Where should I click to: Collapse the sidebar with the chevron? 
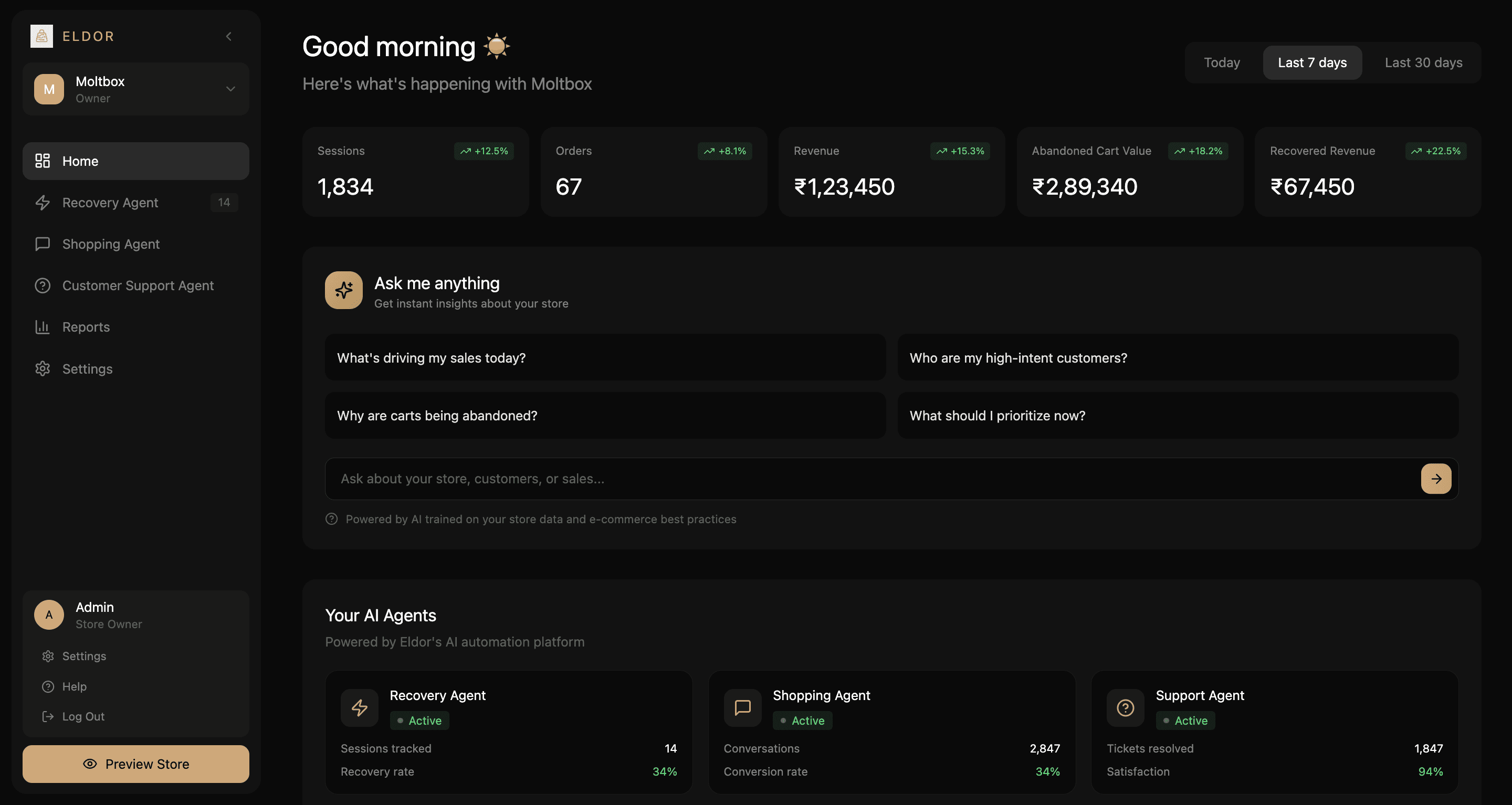pyautogui.click(x=229, y=36)
